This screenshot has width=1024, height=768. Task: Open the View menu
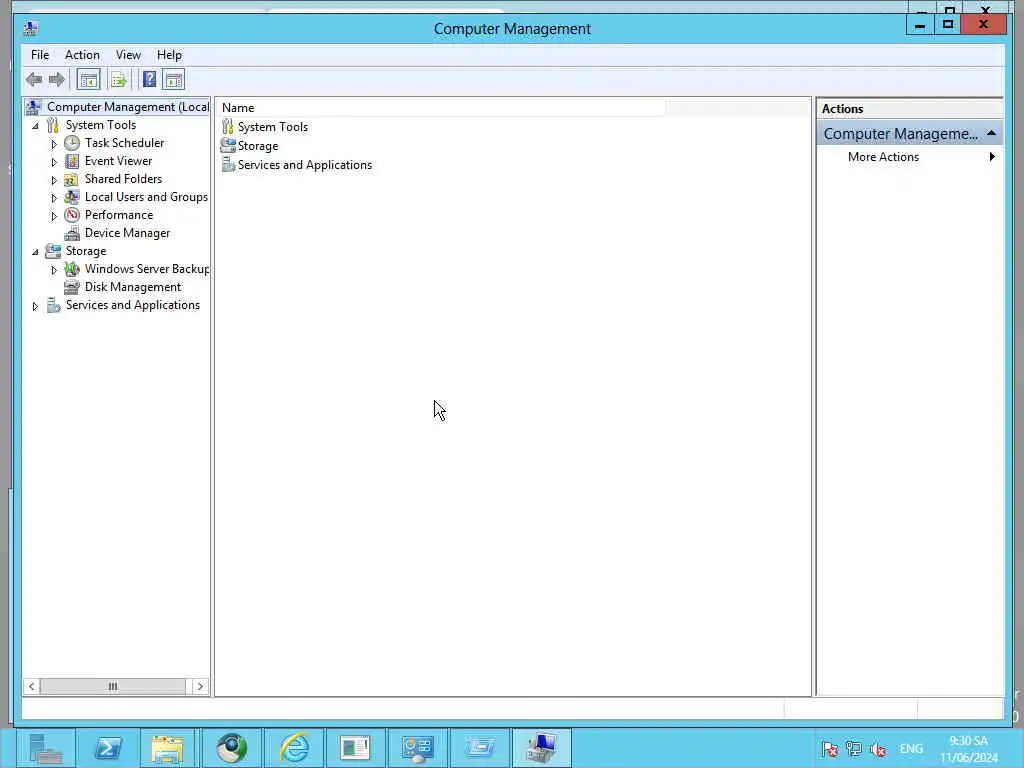[128, 55]
